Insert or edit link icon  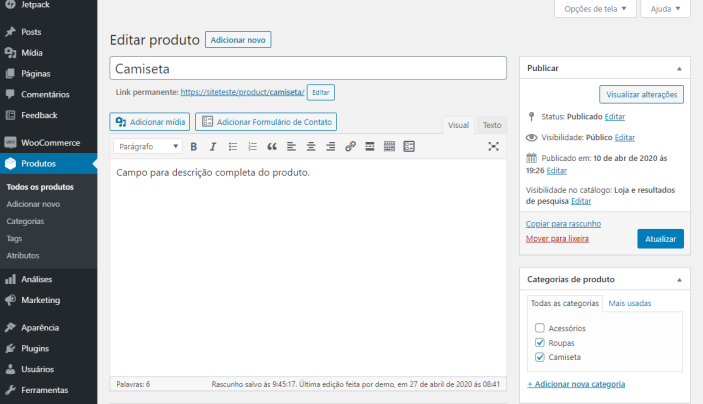(350, 147)
